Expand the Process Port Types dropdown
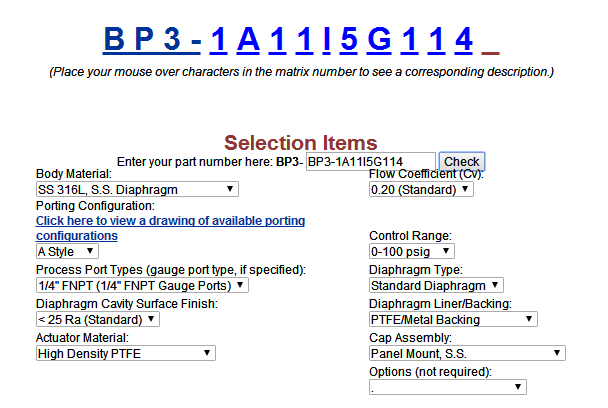 point(142,285)
